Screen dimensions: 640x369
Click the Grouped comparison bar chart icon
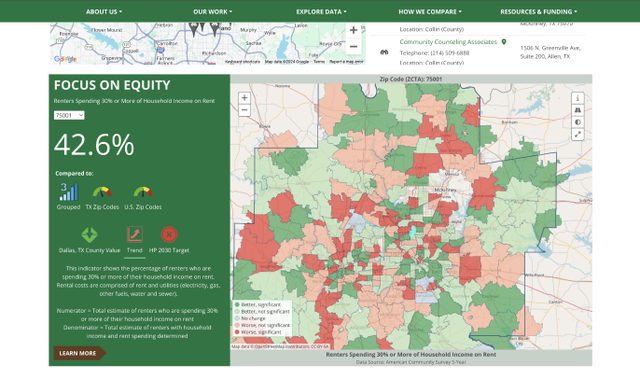coord(69,192)
